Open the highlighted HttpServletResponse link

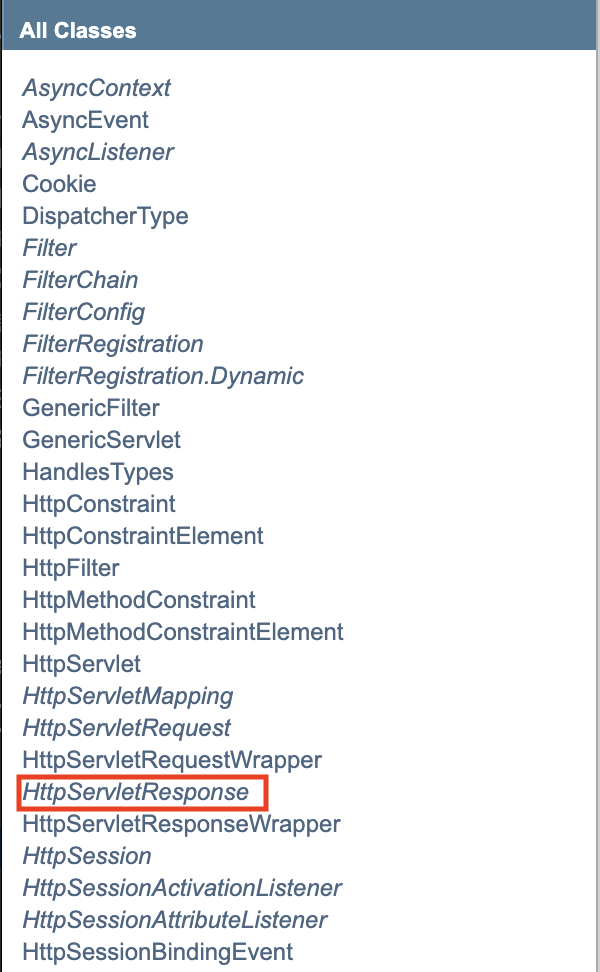pos(135,792)
